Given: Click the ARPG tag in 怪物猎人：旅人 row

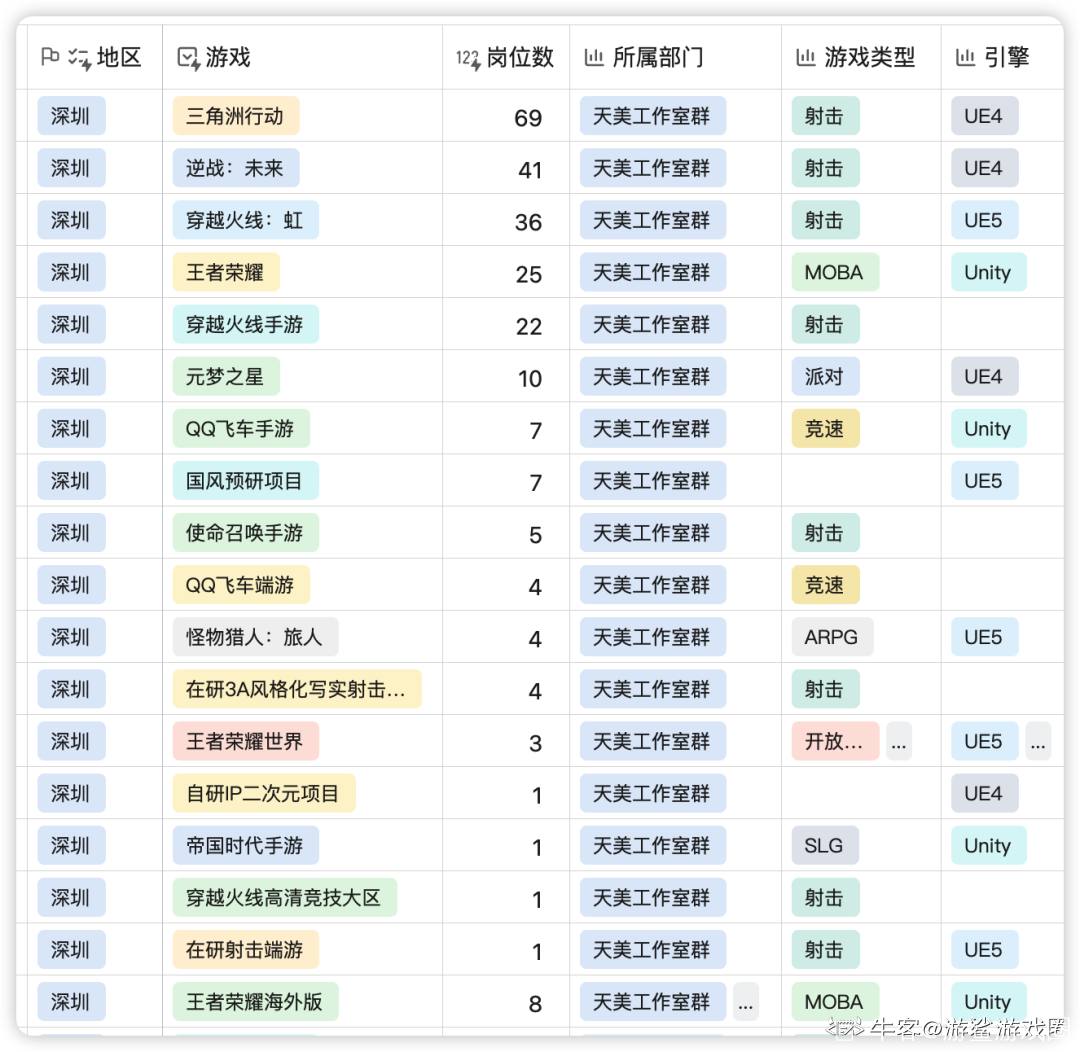Looking at the screenshot, I should 832,637.
